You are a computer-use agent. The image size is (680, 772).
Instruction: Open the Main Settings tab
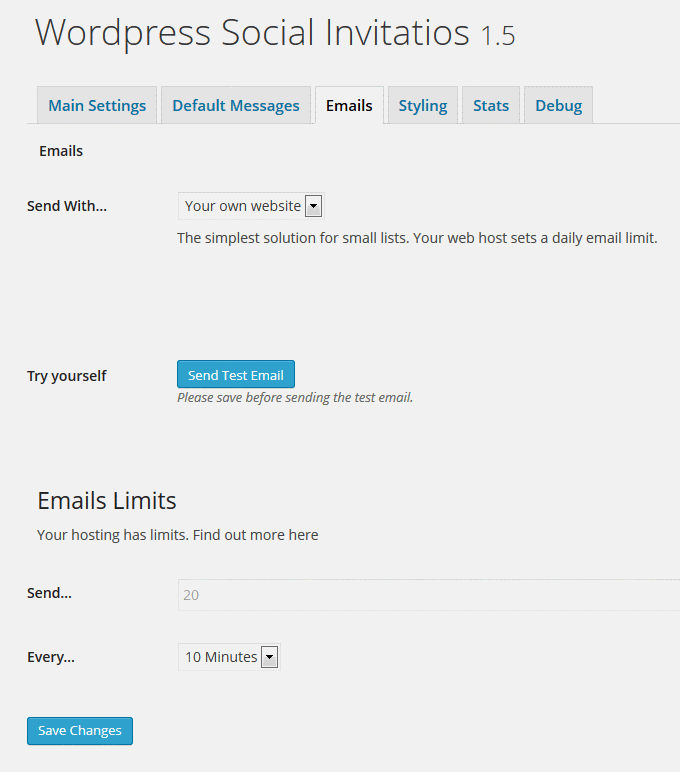pyautogui.click(x=97, y=105)
